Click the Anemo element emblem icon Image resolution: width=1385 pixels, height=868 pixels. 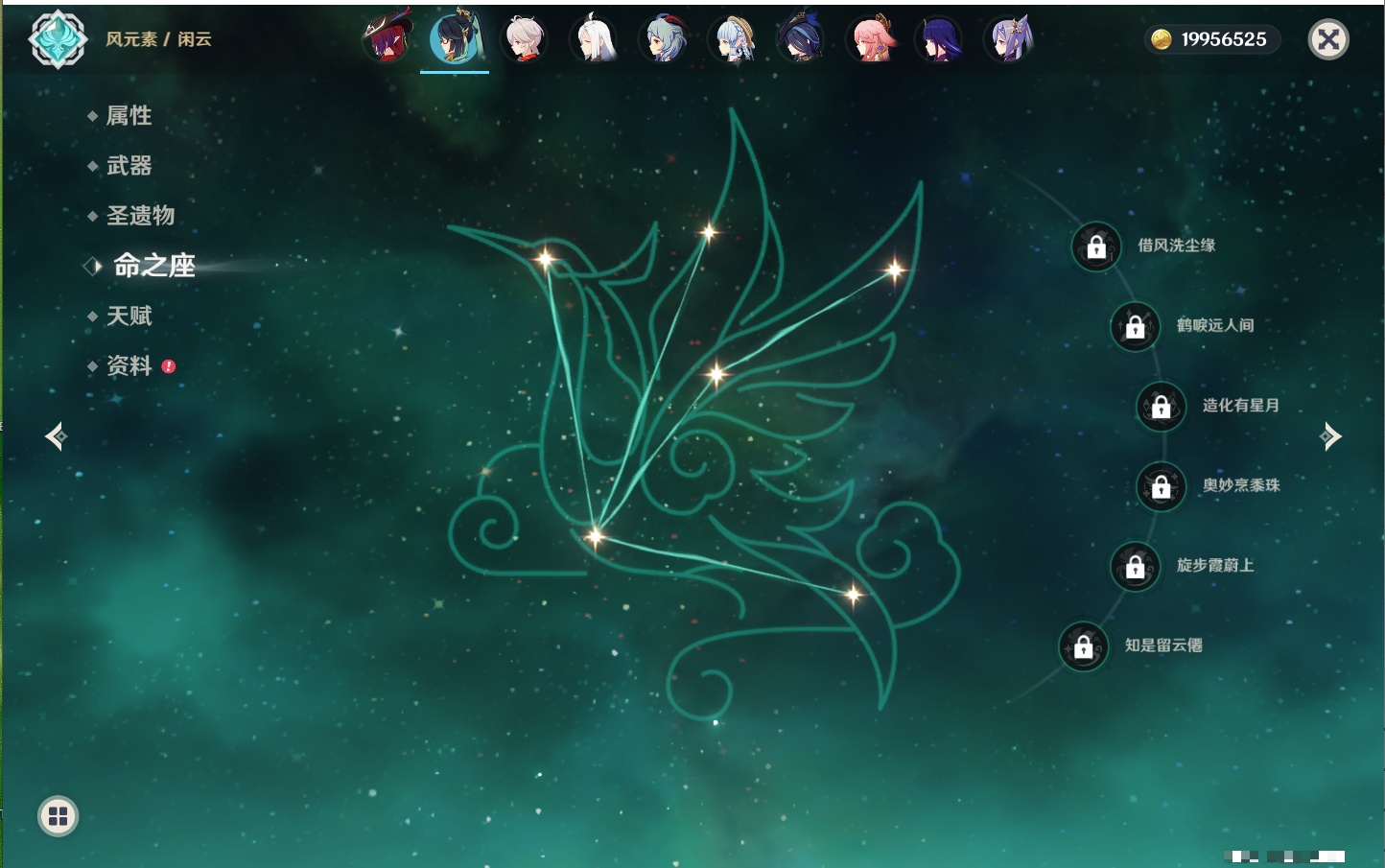58,39
